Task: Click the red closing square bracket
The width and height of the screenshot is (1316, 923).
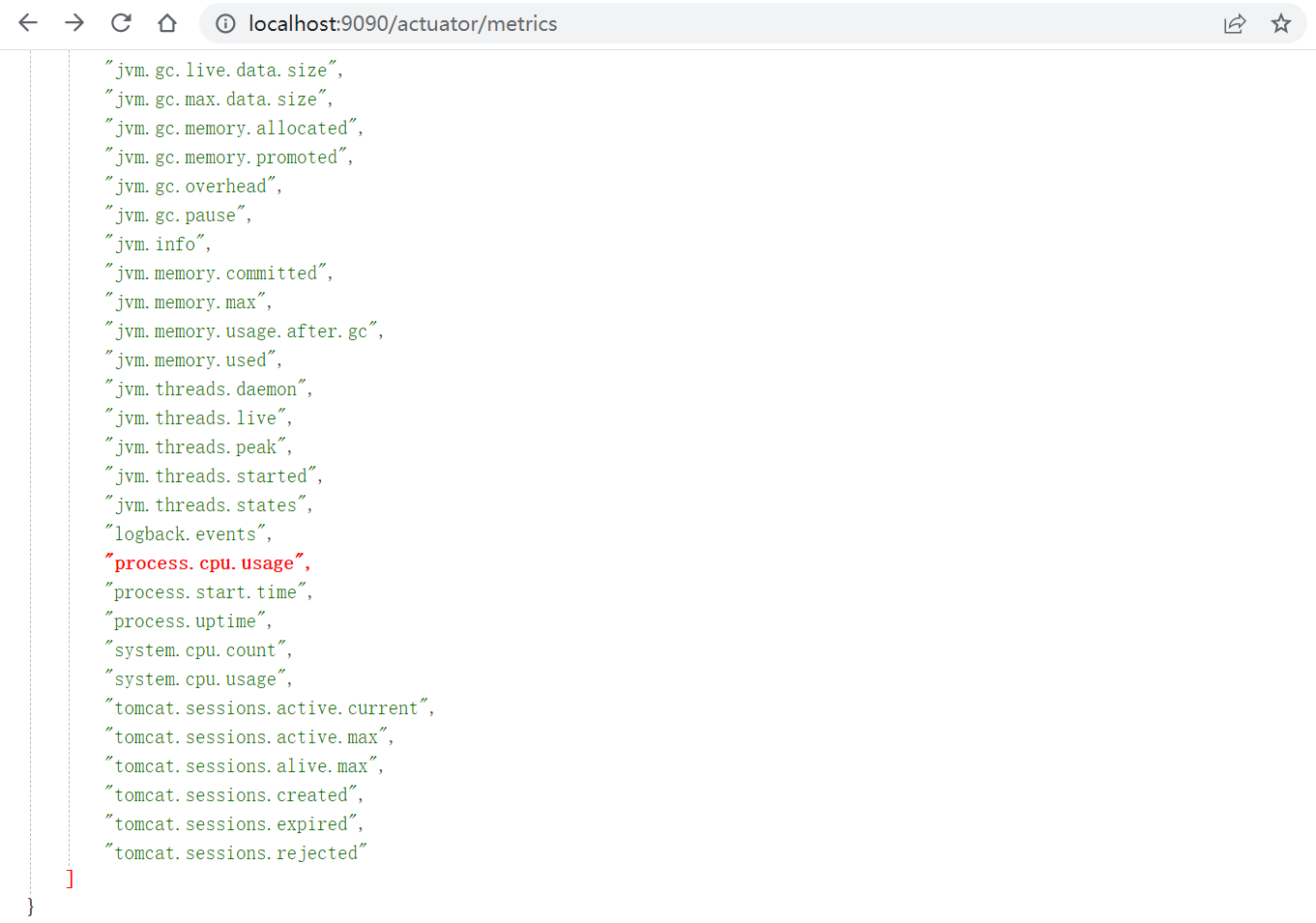Action: pos(70,879)
